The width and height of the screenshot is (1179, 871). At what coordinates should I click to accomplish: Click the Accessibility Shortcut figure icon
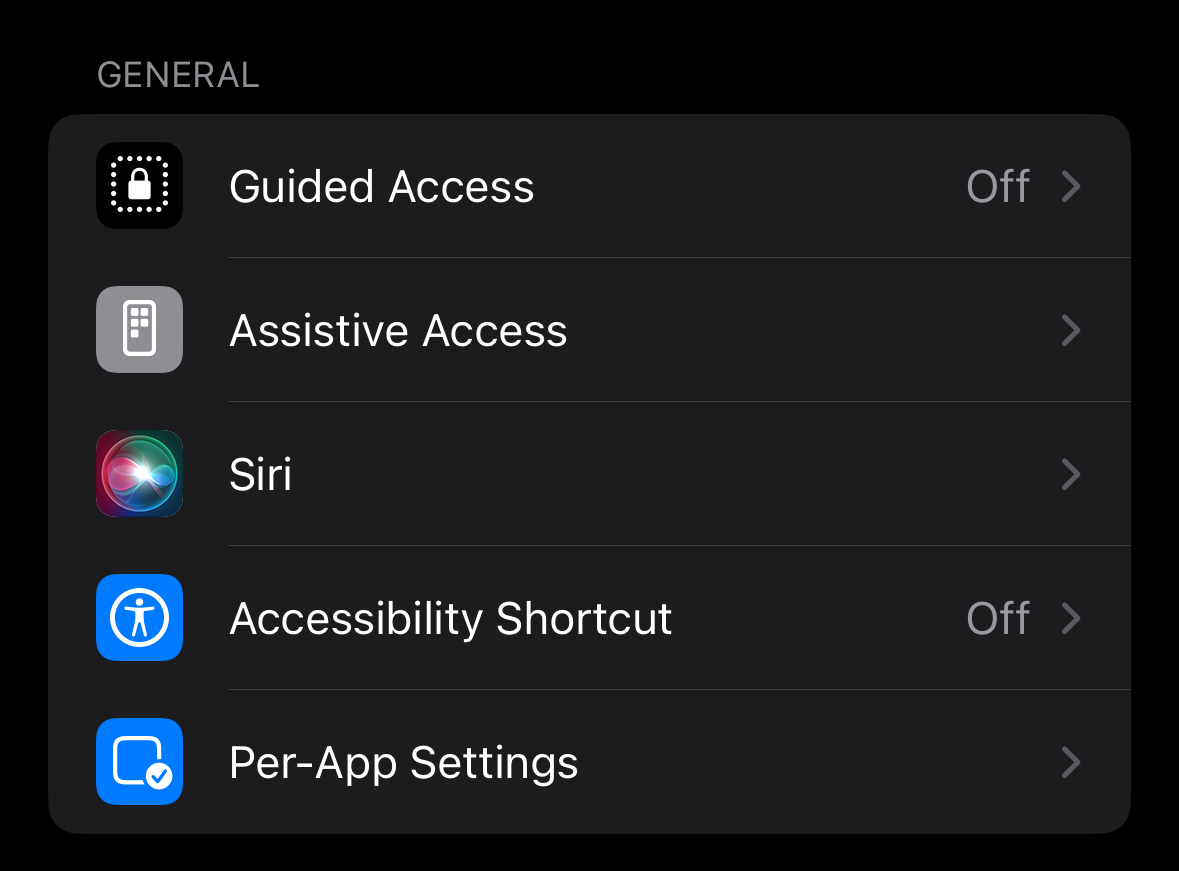[139, 617]
